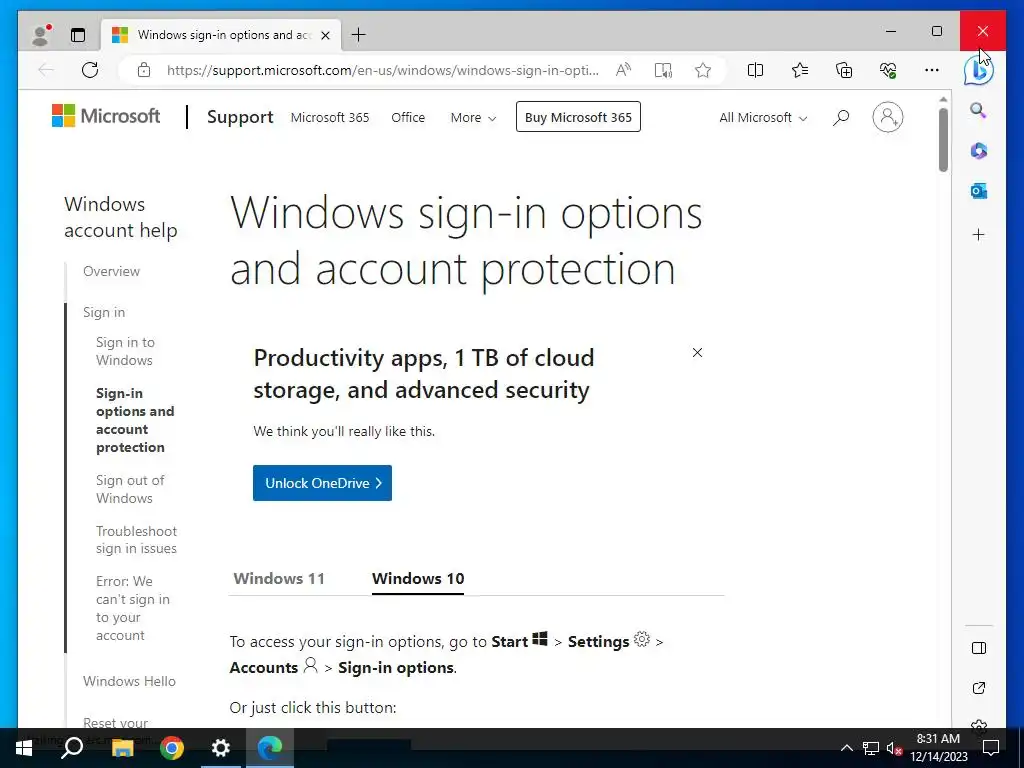Click the page vertical scrollbar thumb
Viewport: 1024px width, 768px height.
[x=943, y=140]
